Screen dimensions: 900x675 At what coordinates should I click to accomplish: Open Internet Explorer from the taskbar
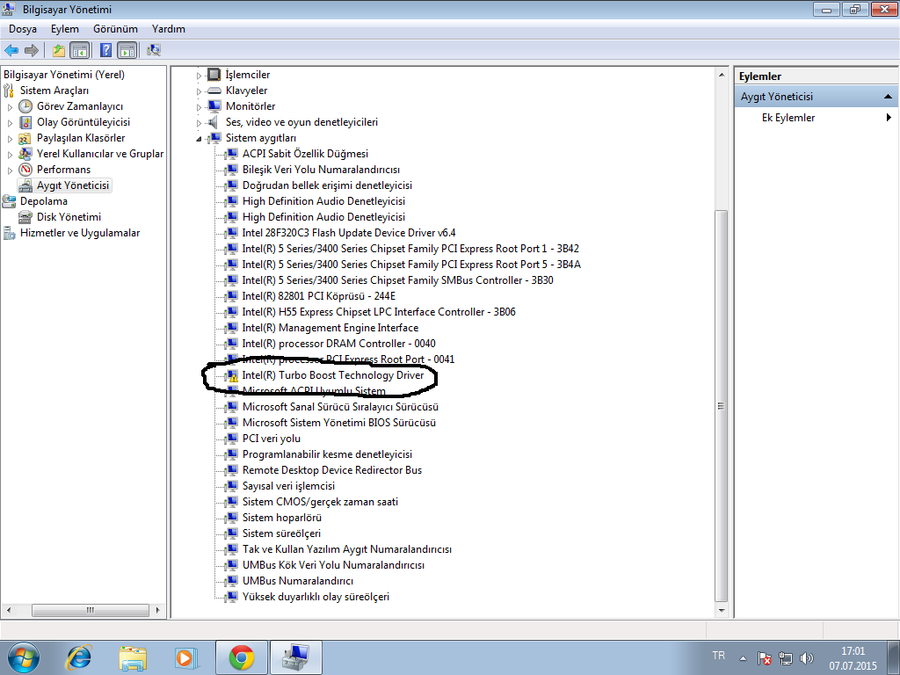79,658
